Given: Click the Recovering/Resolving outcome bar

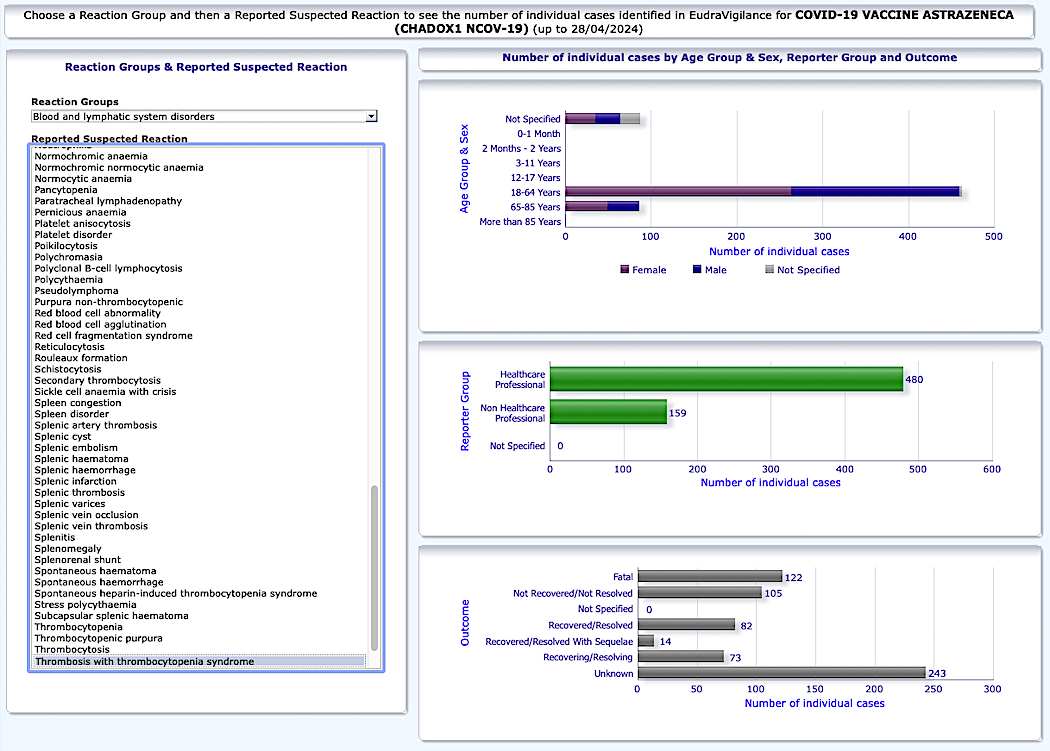Looking at the screenshot, I should pyautogui.click(x=681, y=657).
